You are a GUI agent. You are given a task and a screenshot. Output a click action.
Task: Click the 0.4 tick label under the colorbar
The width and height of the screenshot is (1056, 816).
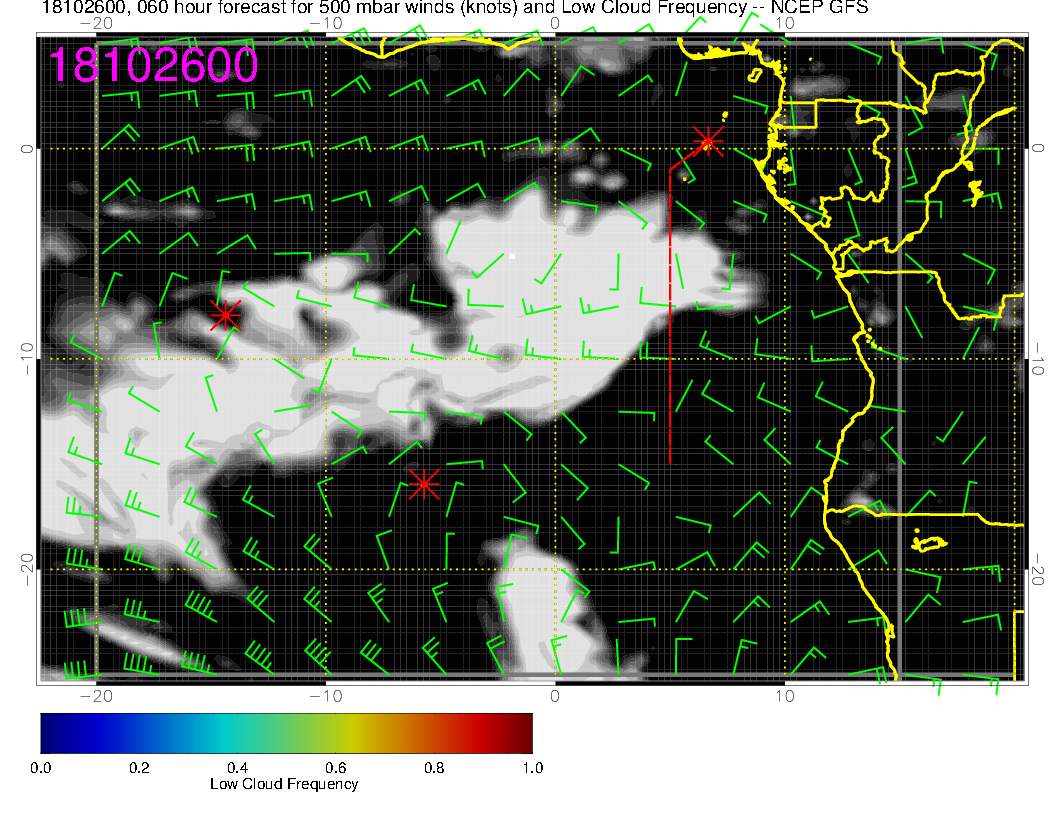point(237,767)
